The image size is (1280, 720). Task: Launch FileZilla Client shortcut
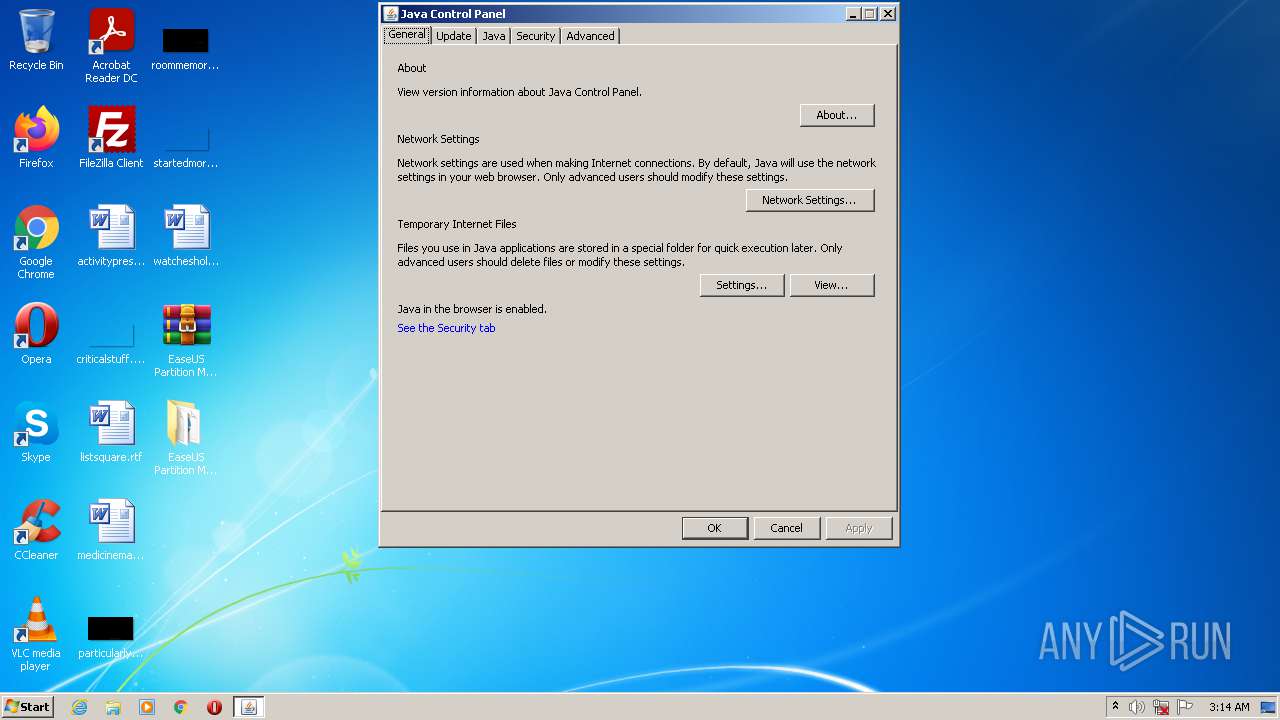pyautogui.click(x=111, y=138)
